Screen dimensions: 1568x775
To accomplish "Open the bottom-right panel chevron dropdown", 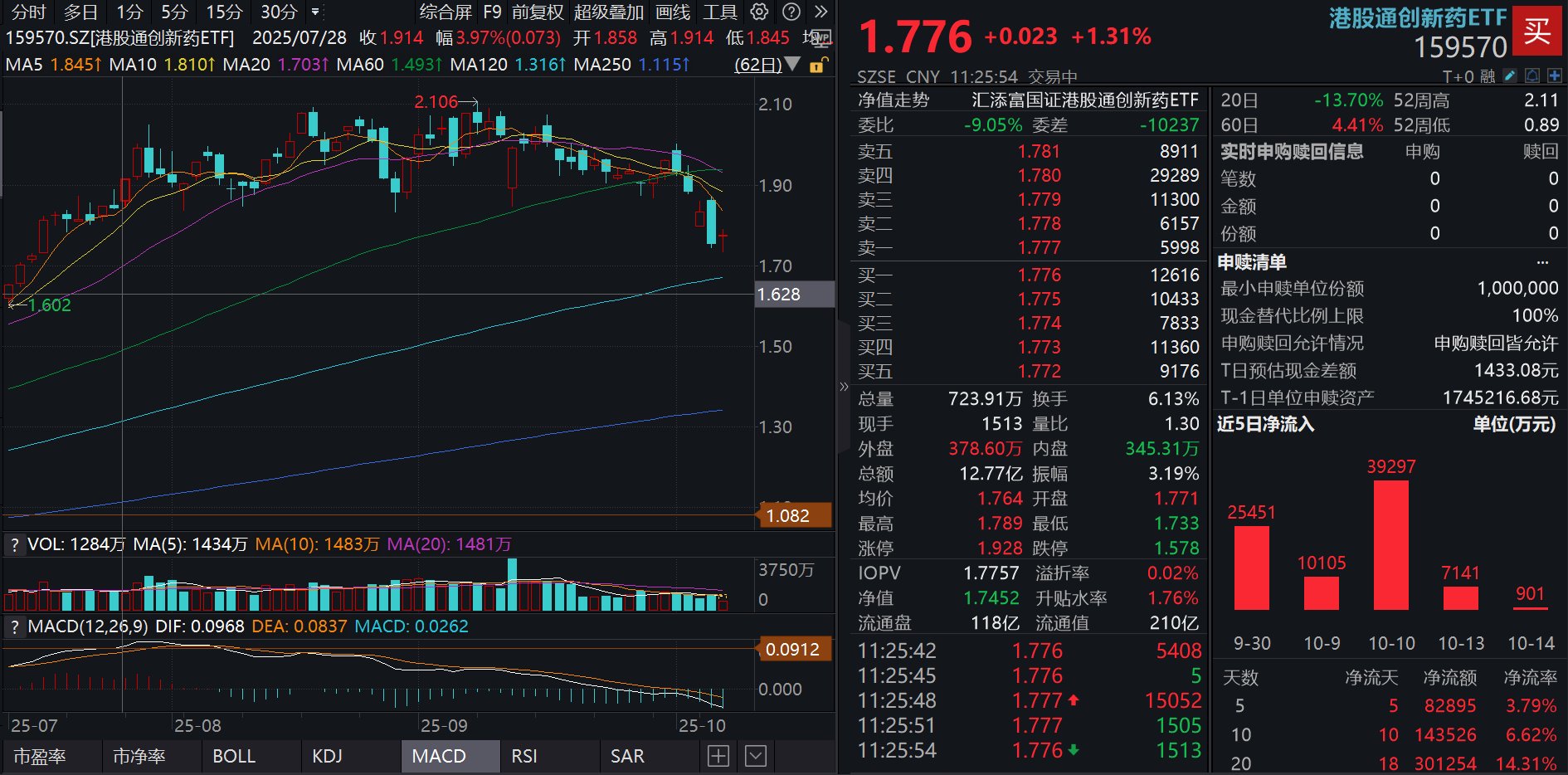I will click(x=755, y=756).
